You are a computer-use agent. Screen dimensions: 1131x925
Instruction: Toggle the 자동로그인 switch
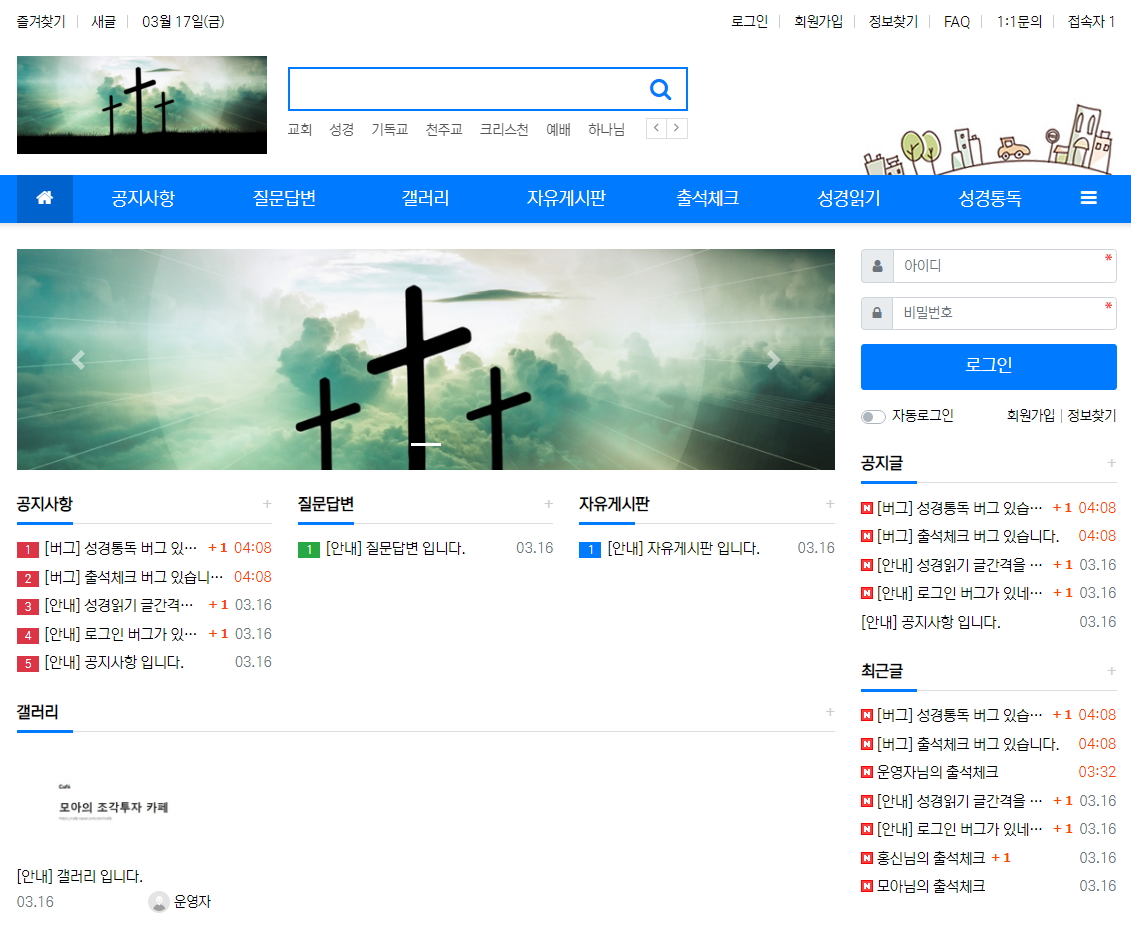873,416
